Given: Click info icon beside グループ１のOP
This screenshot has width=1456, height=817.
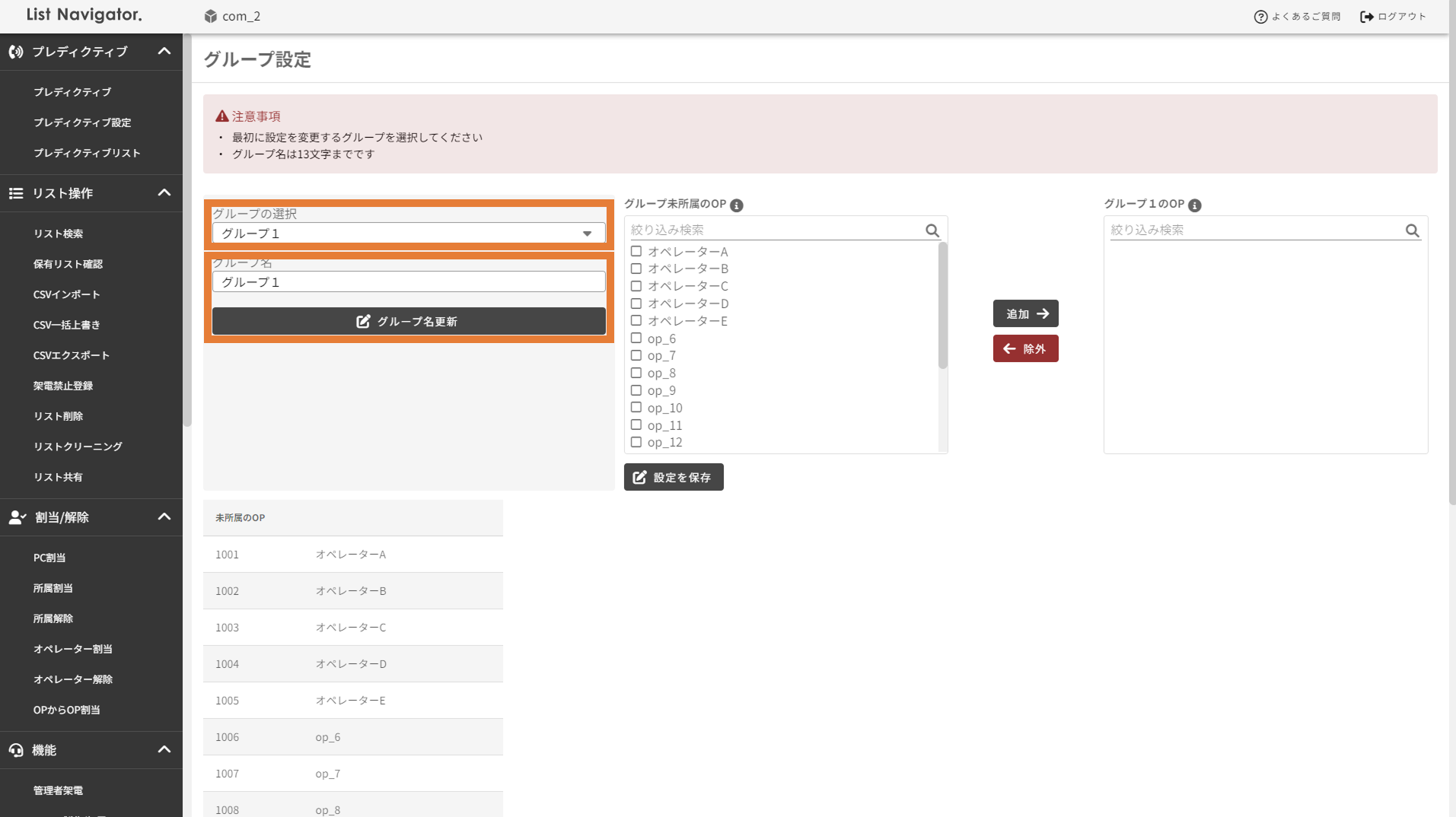Looking at the screenshot, I should pos(1195,205).
